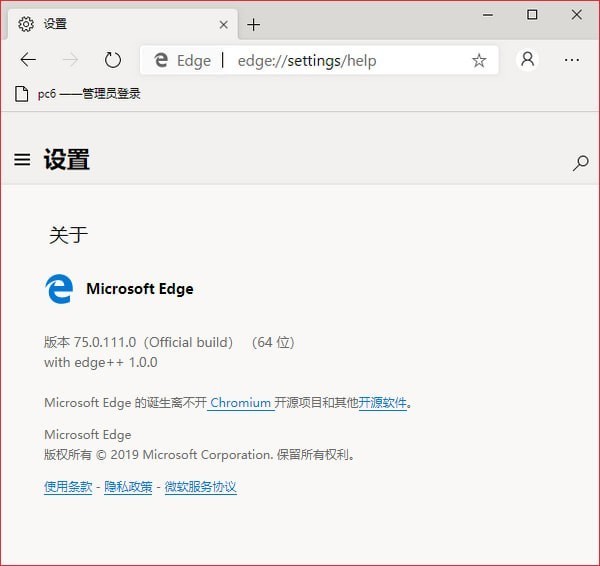Screen dimensions: 600x566
Task: Select the 设置 tab
Action: 122,24
